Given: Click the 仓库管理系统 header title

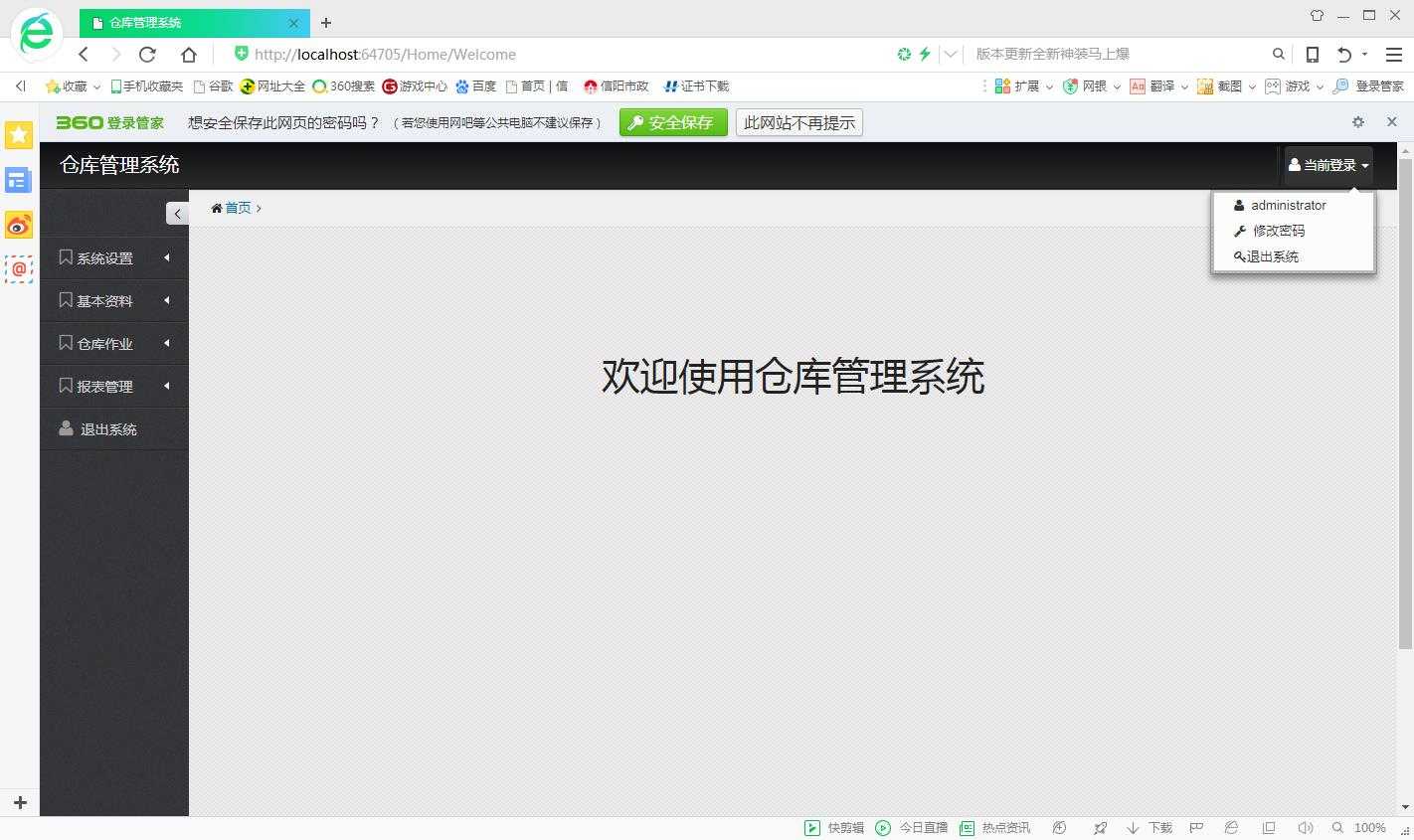Looking at the screenshot, I should tap(119, 165).
